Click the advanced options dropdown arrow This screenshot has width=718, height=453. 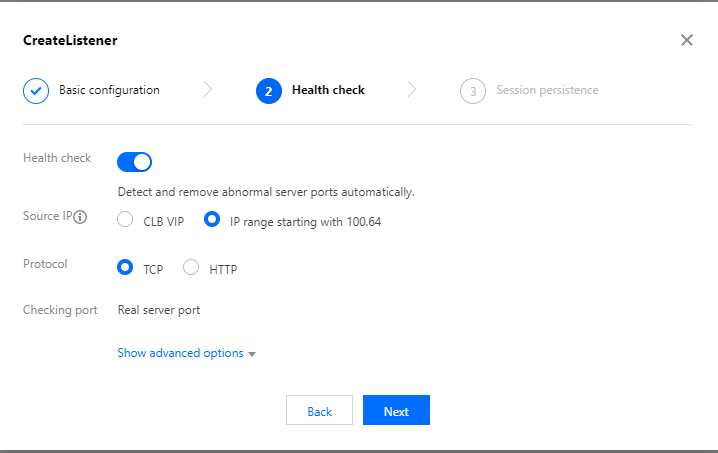pyautogui.click(x=252, y=354)
